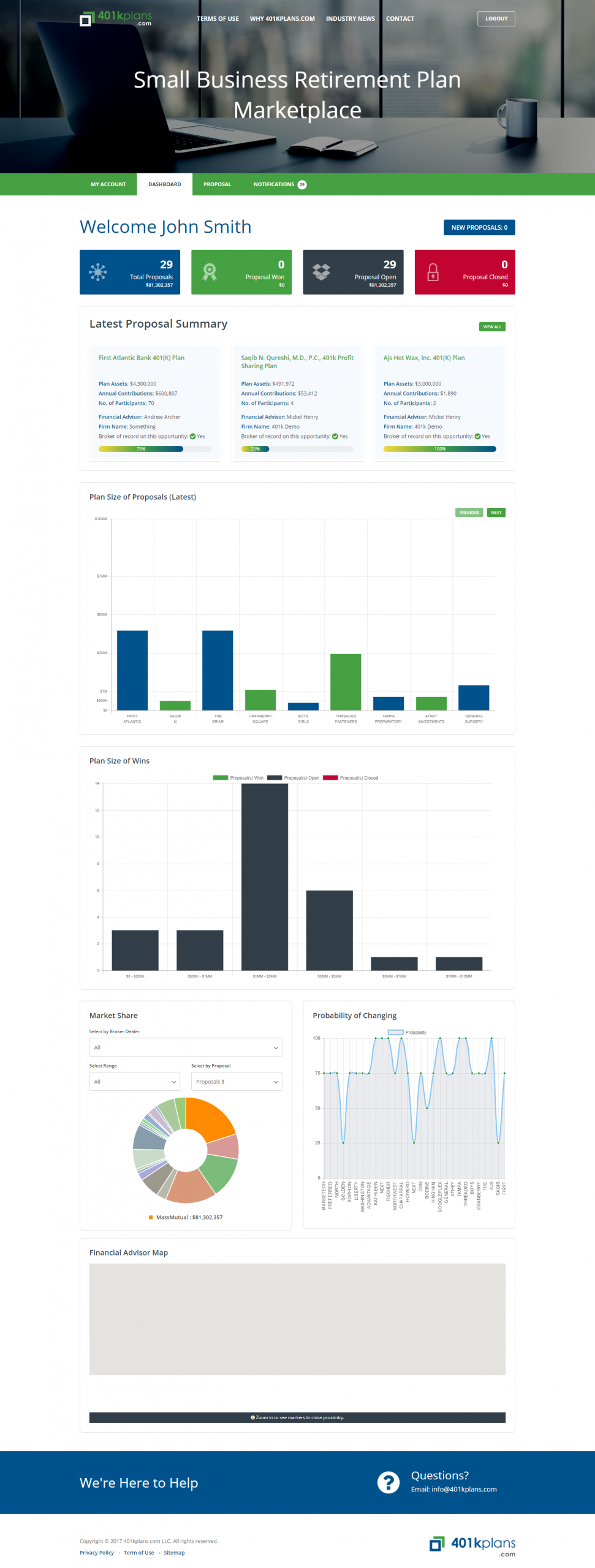Click View All in Latest Proposal Summary

[492, 326]
